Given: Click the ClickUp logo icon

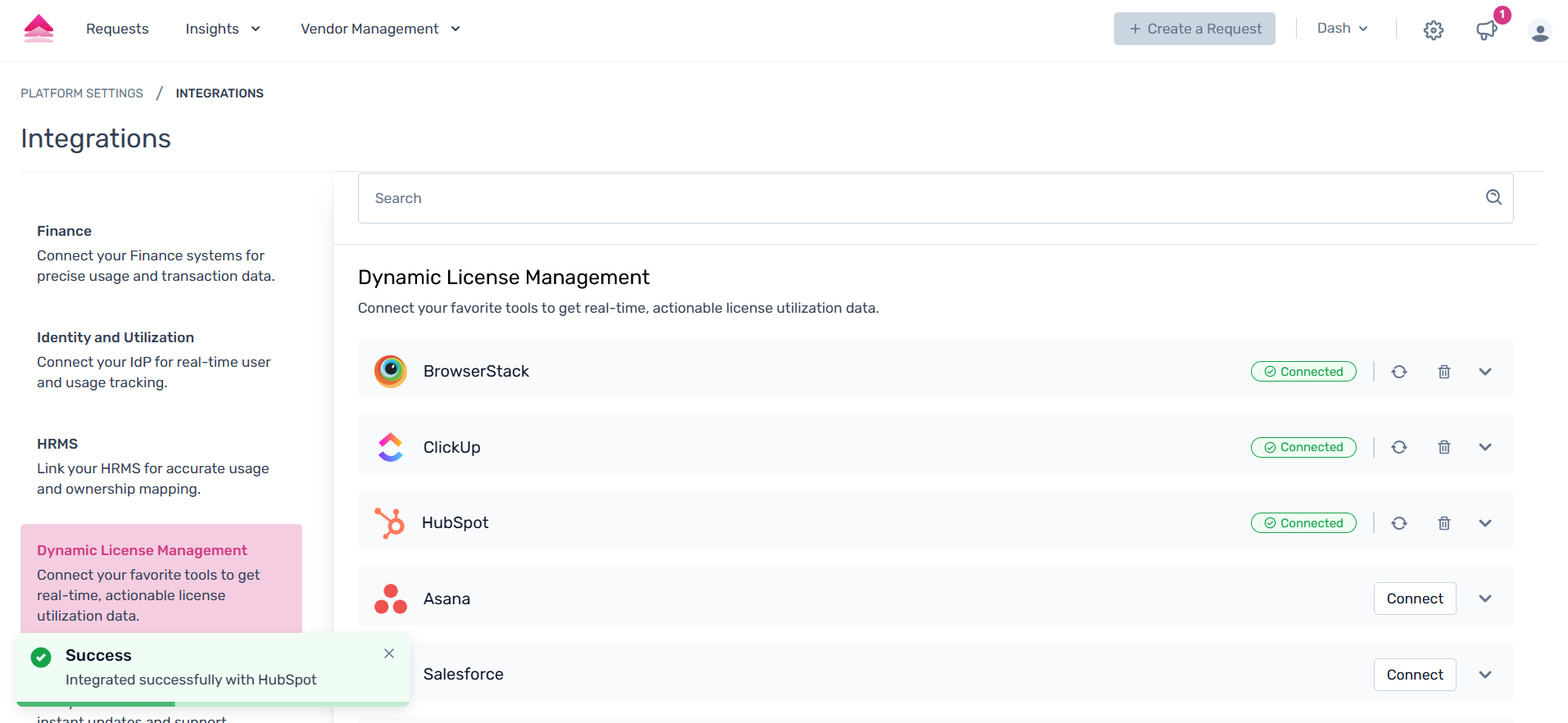Looking at the screenshot, I should [x=391, y=447].
